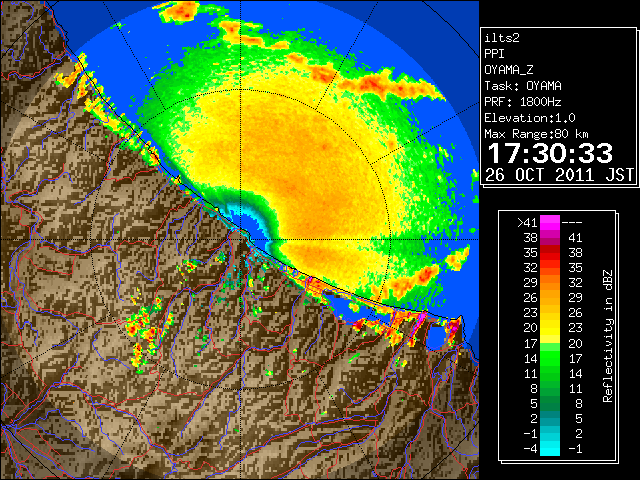
Task: Click the 'Elevation:1.0' text
Action: (x=530, y=118)
